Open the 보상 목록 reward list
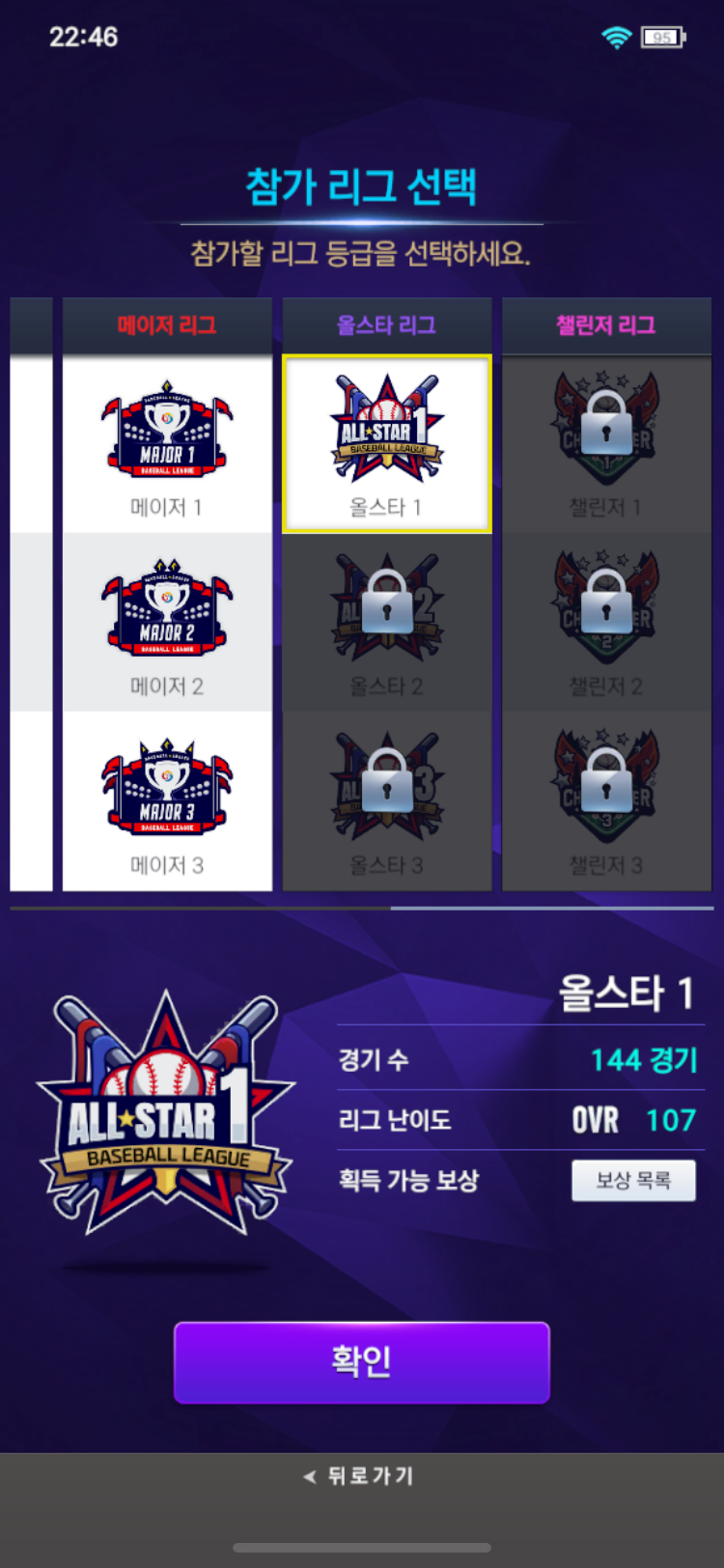This screenshot has height=1568, width=724. point(633,1180)
